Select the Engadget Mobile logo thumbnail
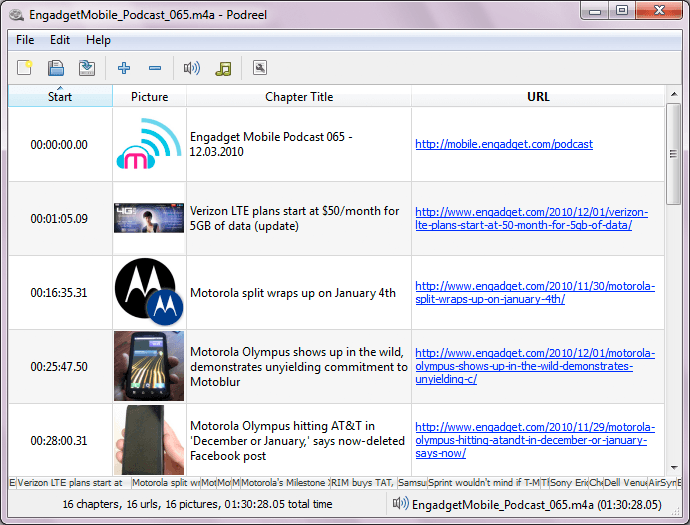 coord(149,144)
